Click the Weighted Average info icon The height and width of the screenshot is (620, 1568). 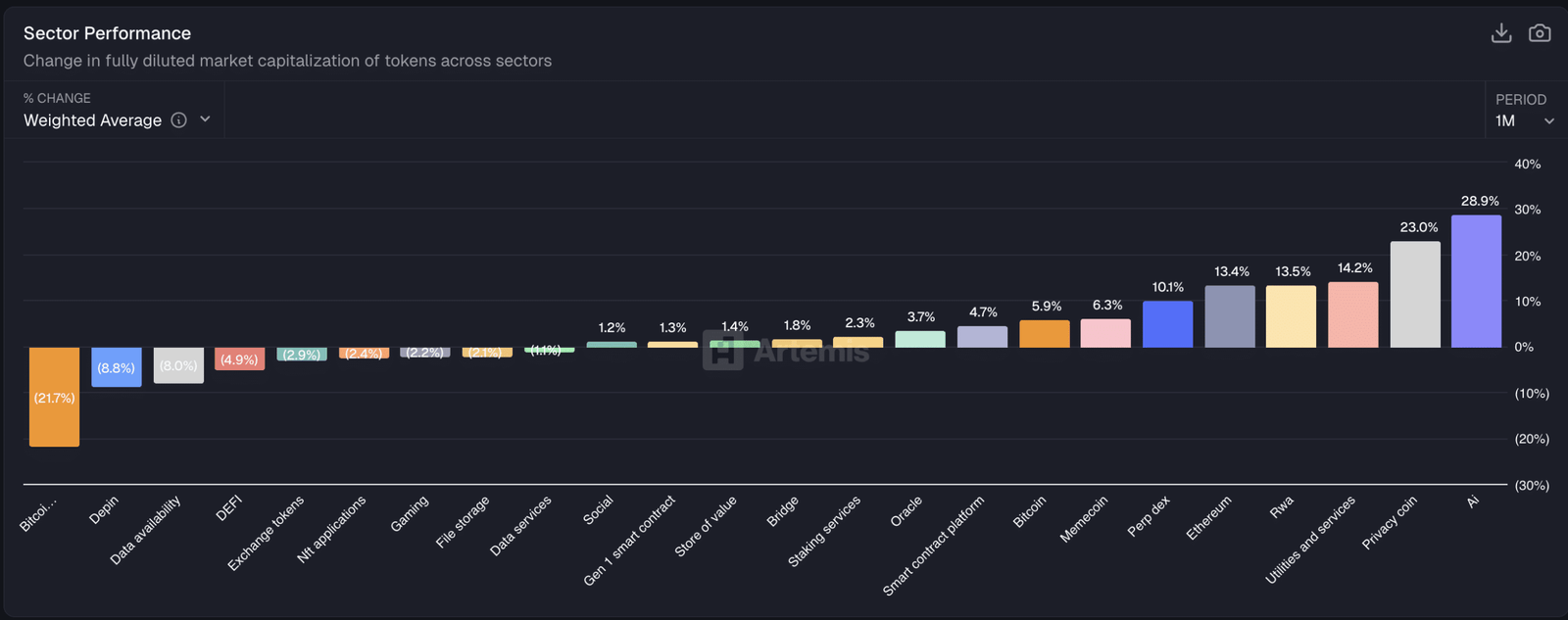178,119
